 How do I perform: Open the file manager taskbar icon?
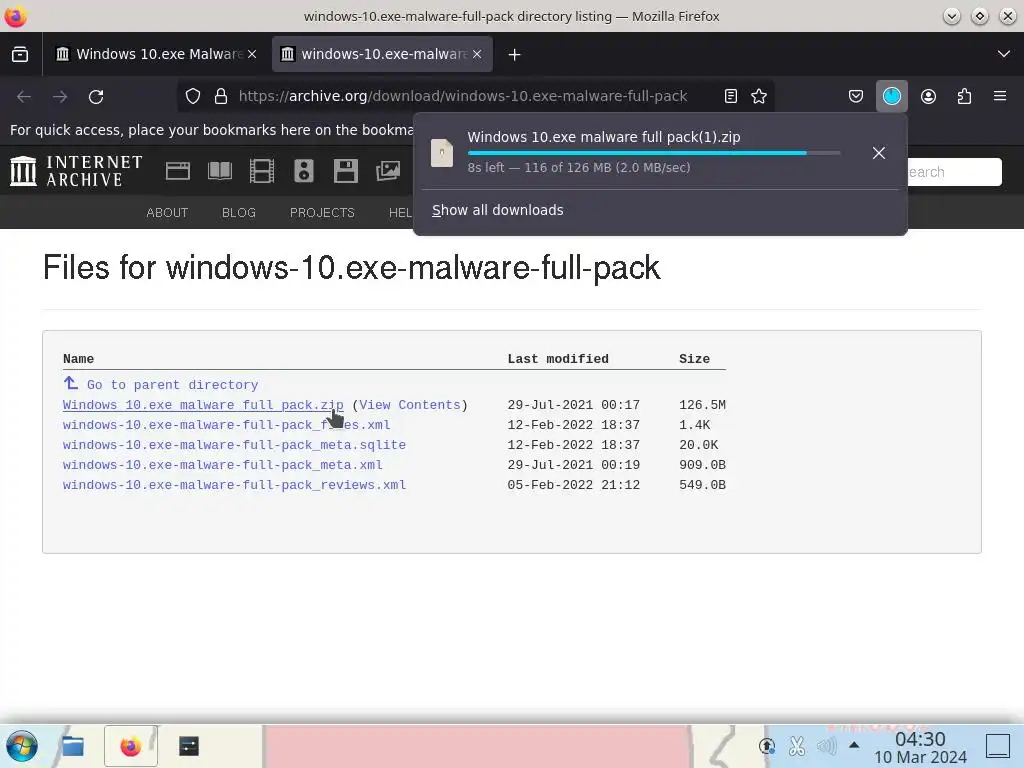(73, 746)
